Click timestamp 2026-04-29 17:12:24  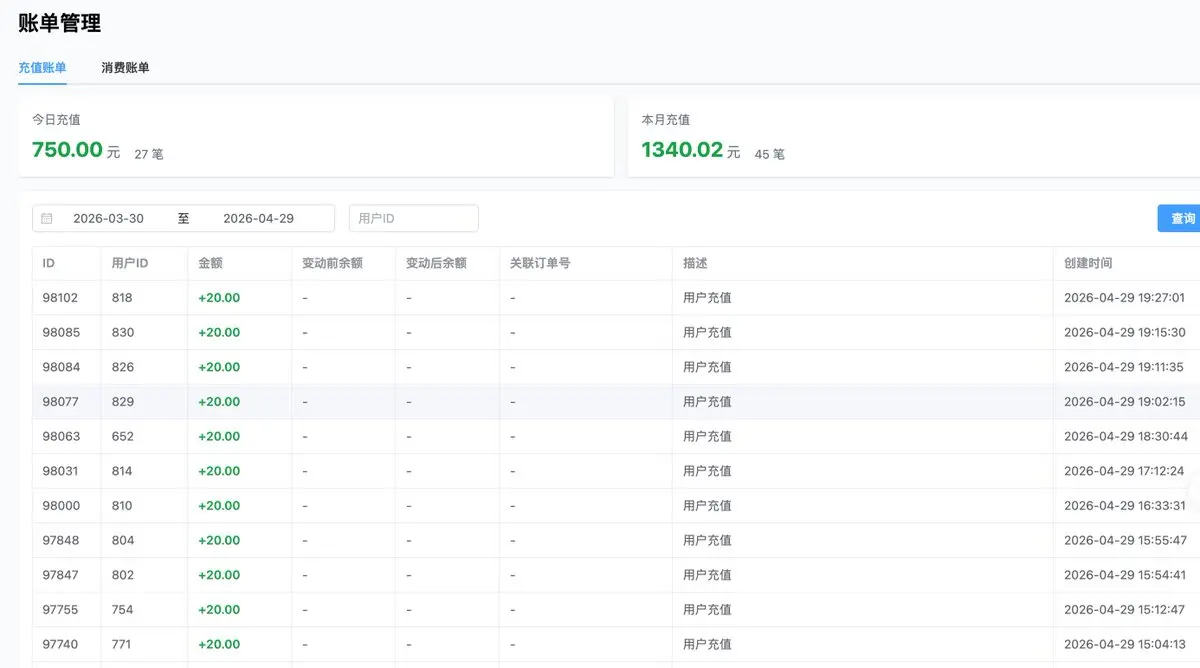[1124, 471]
